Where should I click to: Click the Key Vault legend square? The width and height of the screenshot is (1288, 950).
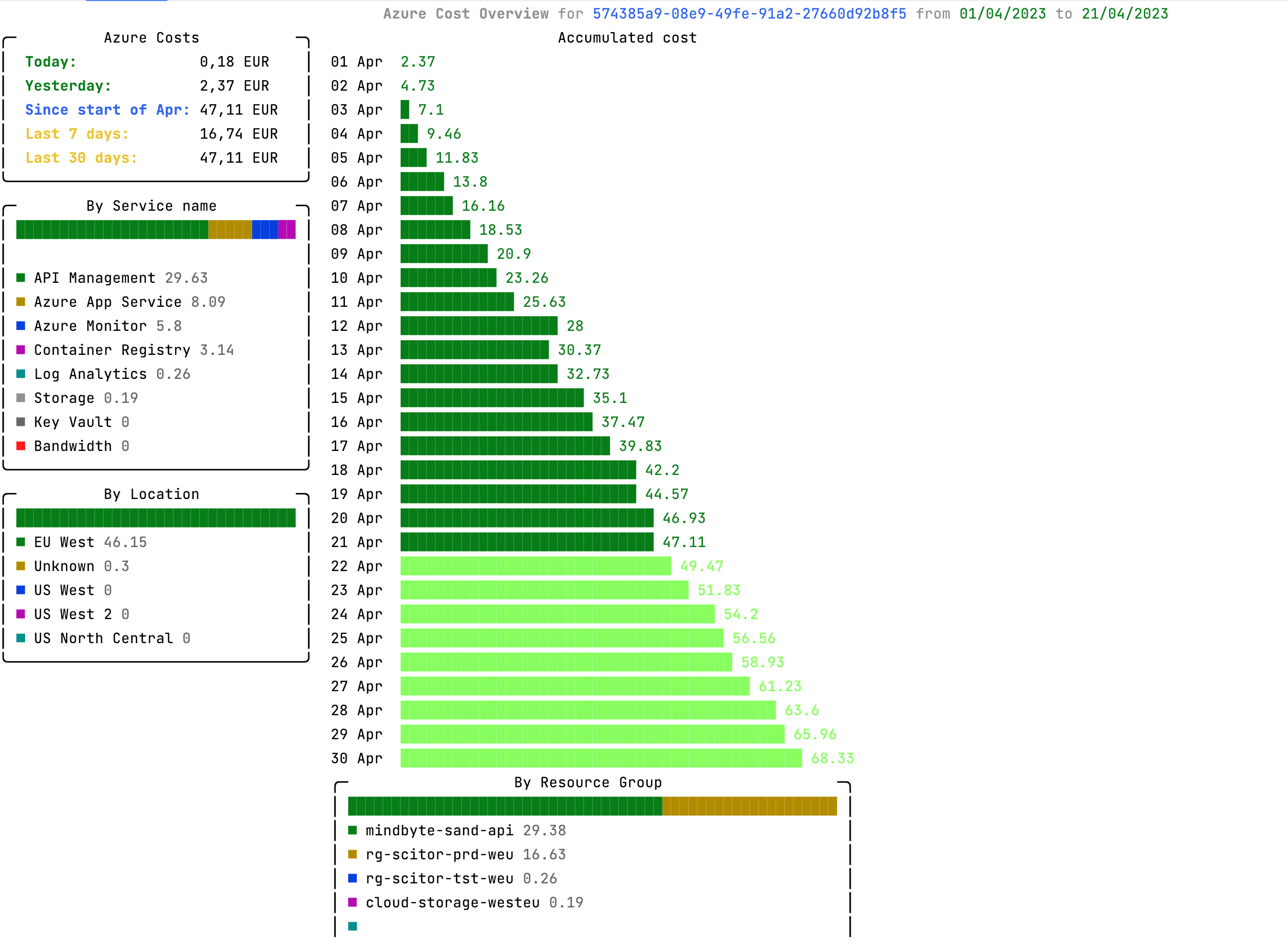[x=21, y=421]
